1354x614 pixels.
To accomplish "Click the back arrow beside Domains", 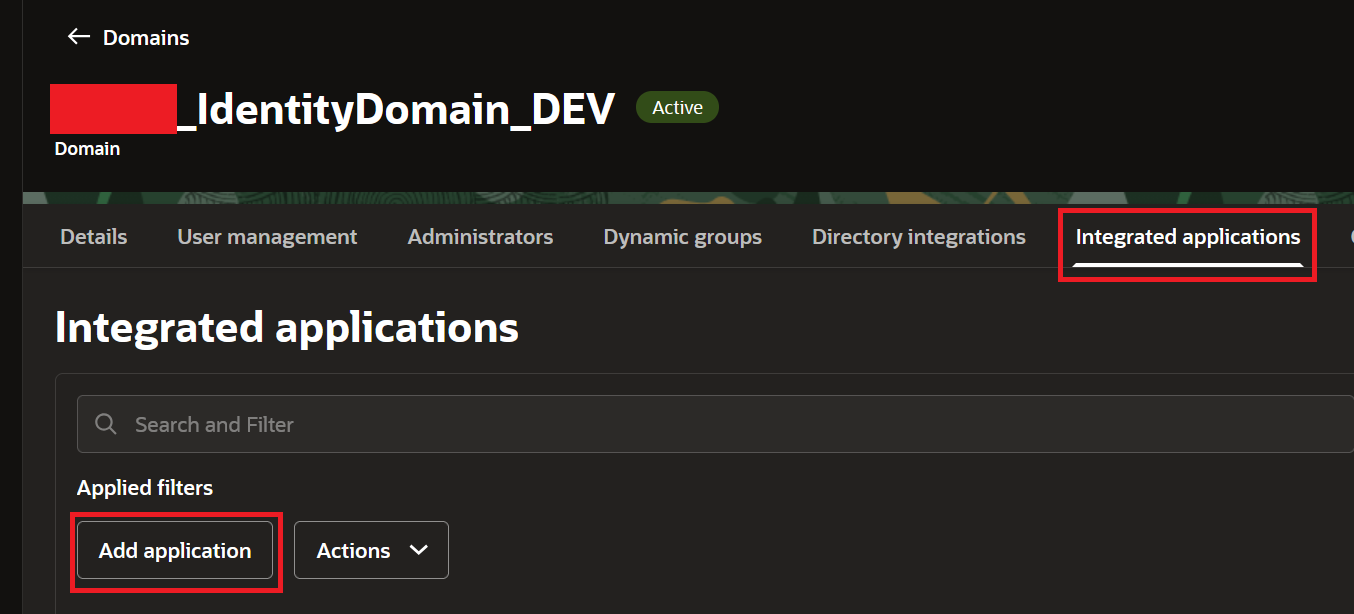I will click(x=78, y=37).
